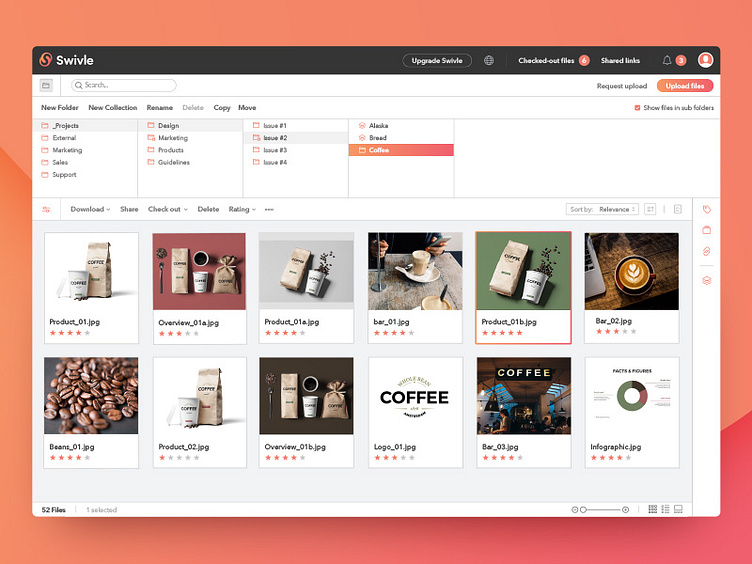Uncheck Show files in sub folders
Viewport: 752px width, 564px height.
637,108
